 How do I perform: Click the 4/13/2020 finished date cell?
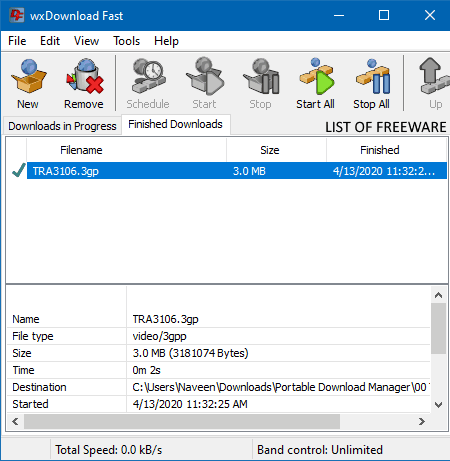pos(384,171)
